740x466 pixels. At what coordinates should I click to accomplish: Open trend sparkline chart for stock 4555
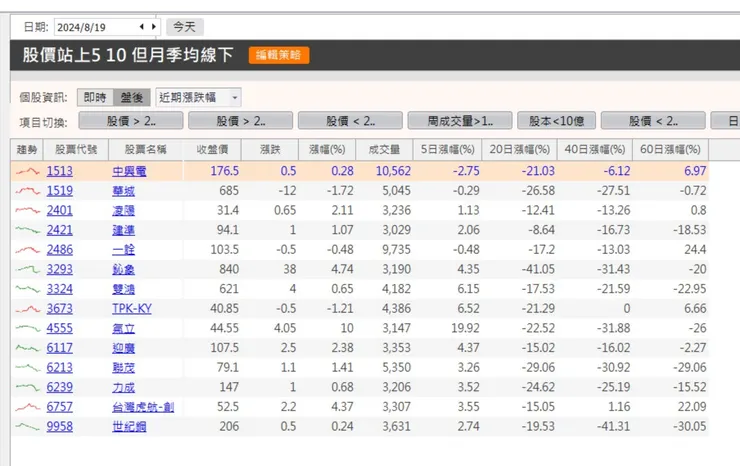(x=27, y=328)
